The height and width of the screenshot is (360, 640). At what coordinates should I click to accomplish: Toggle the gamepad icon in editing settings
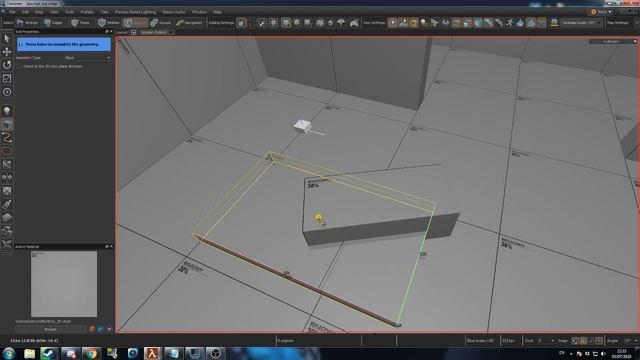[x=354, y=23]
